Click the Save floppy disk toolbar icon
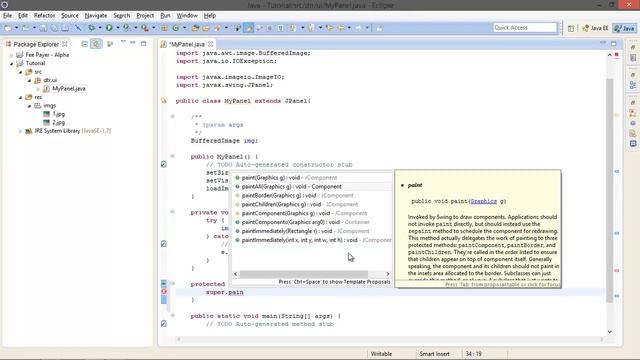Screen dimensions: 640x360 point(43,28)
